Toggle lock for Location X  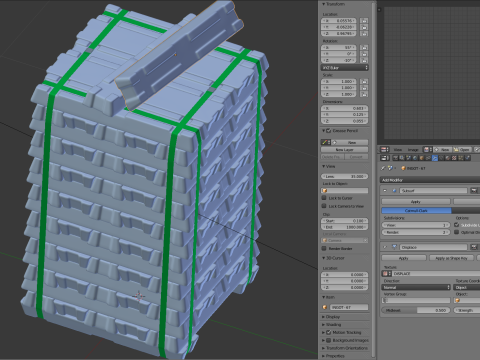pyautogui.click(x=364, y=21)
